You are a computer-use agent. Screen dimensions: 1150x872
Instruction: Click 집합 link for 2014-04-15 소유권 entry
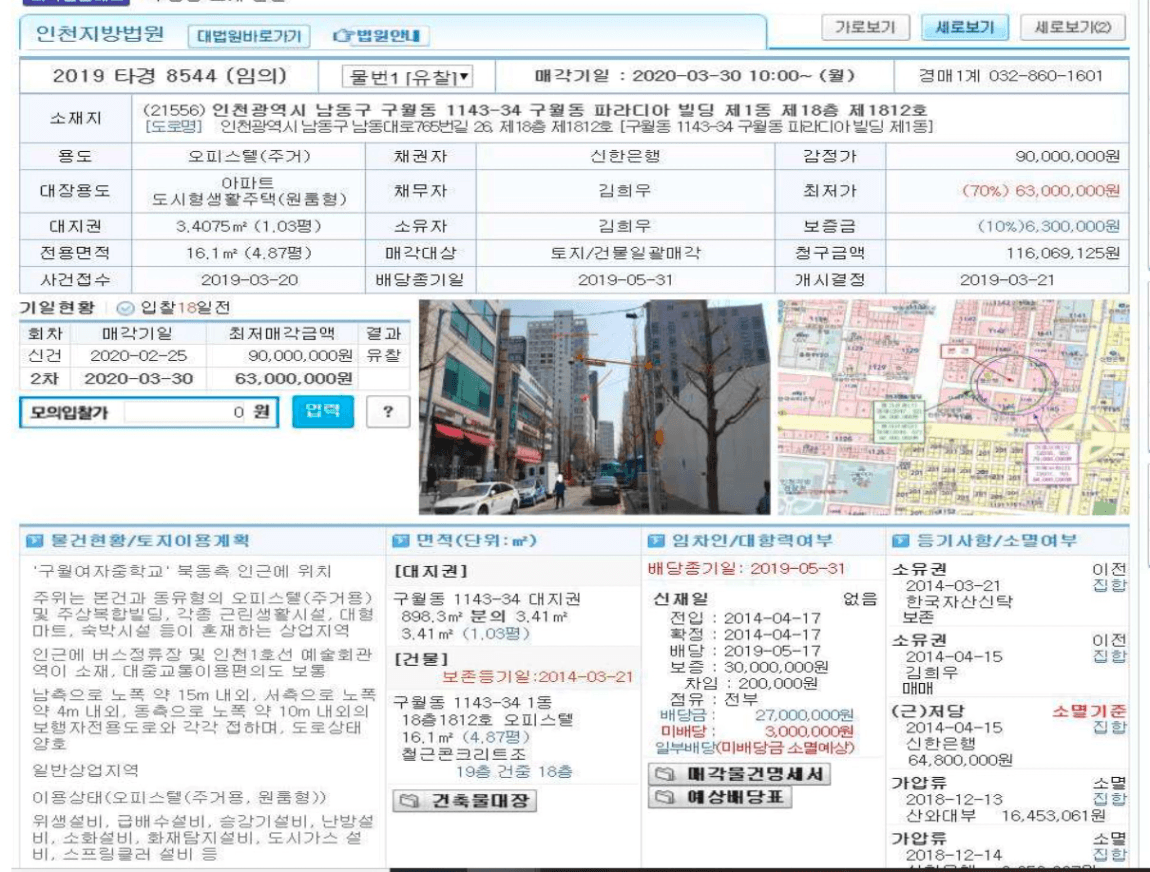(x=1109, y=656)
